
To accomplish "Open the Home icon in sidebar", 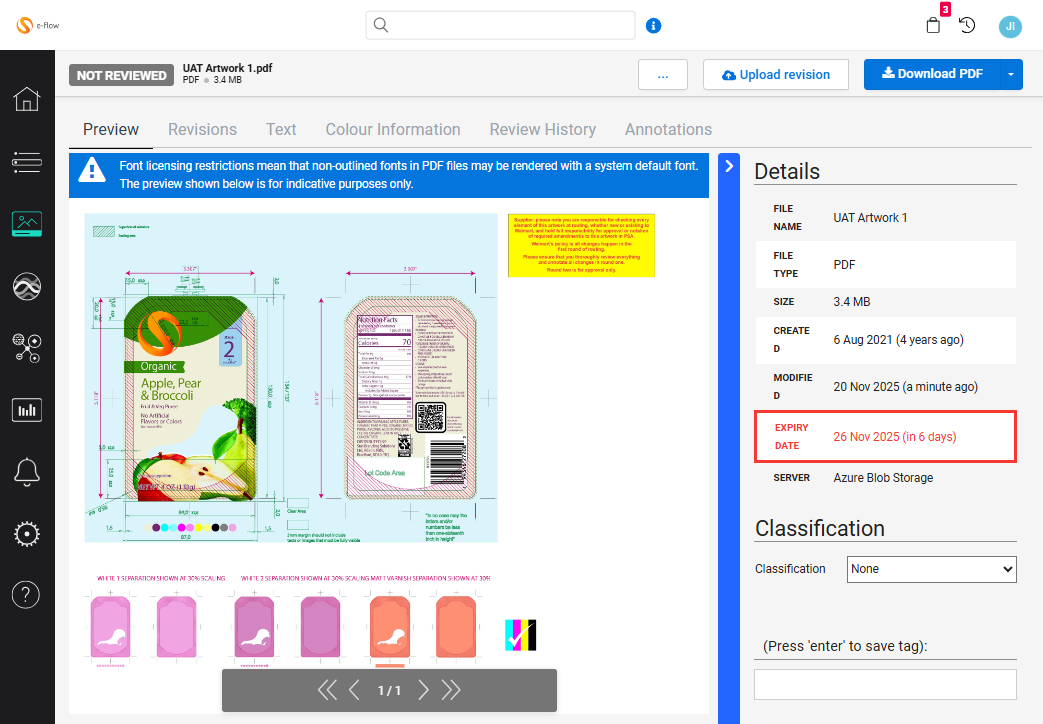I will point(27,99).
